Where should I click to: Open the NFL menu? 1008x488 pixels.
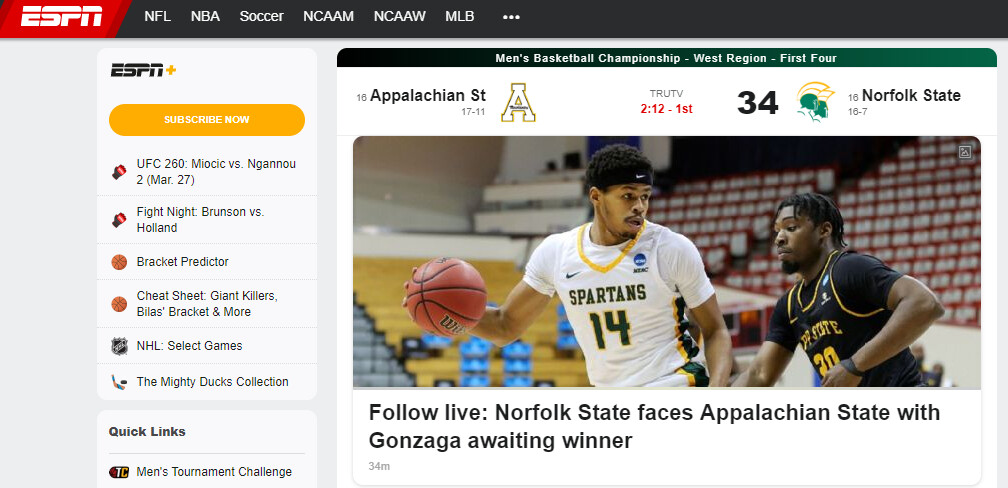(157, 17)
